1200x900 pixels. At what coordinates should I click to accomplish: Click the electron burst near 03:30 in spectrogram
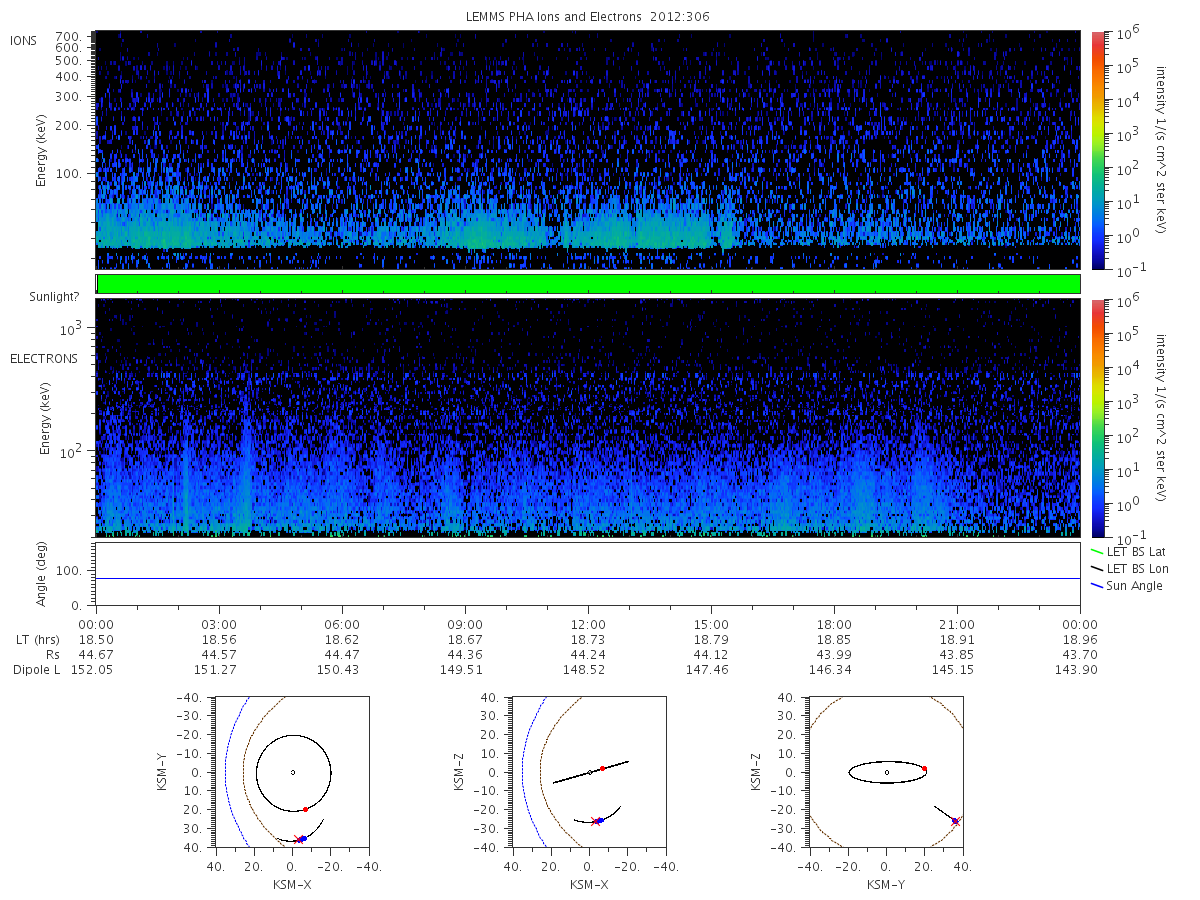pyautogui.click(x=245, y=460)
